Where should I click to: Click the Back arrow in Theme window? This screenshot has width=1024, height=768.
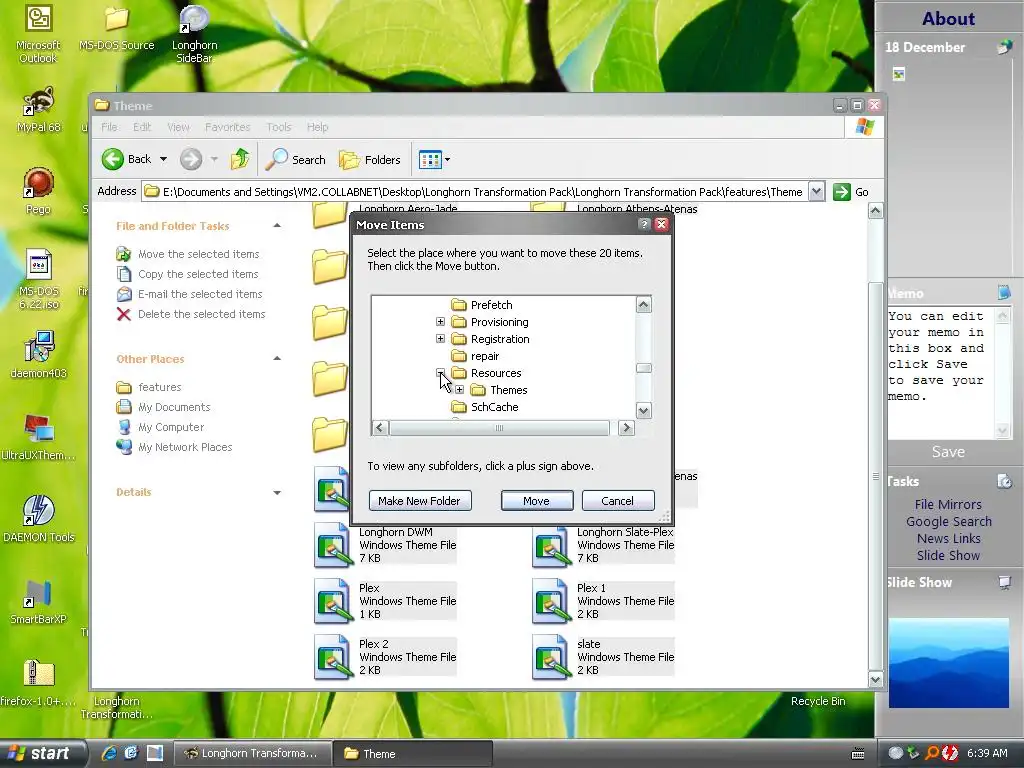click(113, 159)
